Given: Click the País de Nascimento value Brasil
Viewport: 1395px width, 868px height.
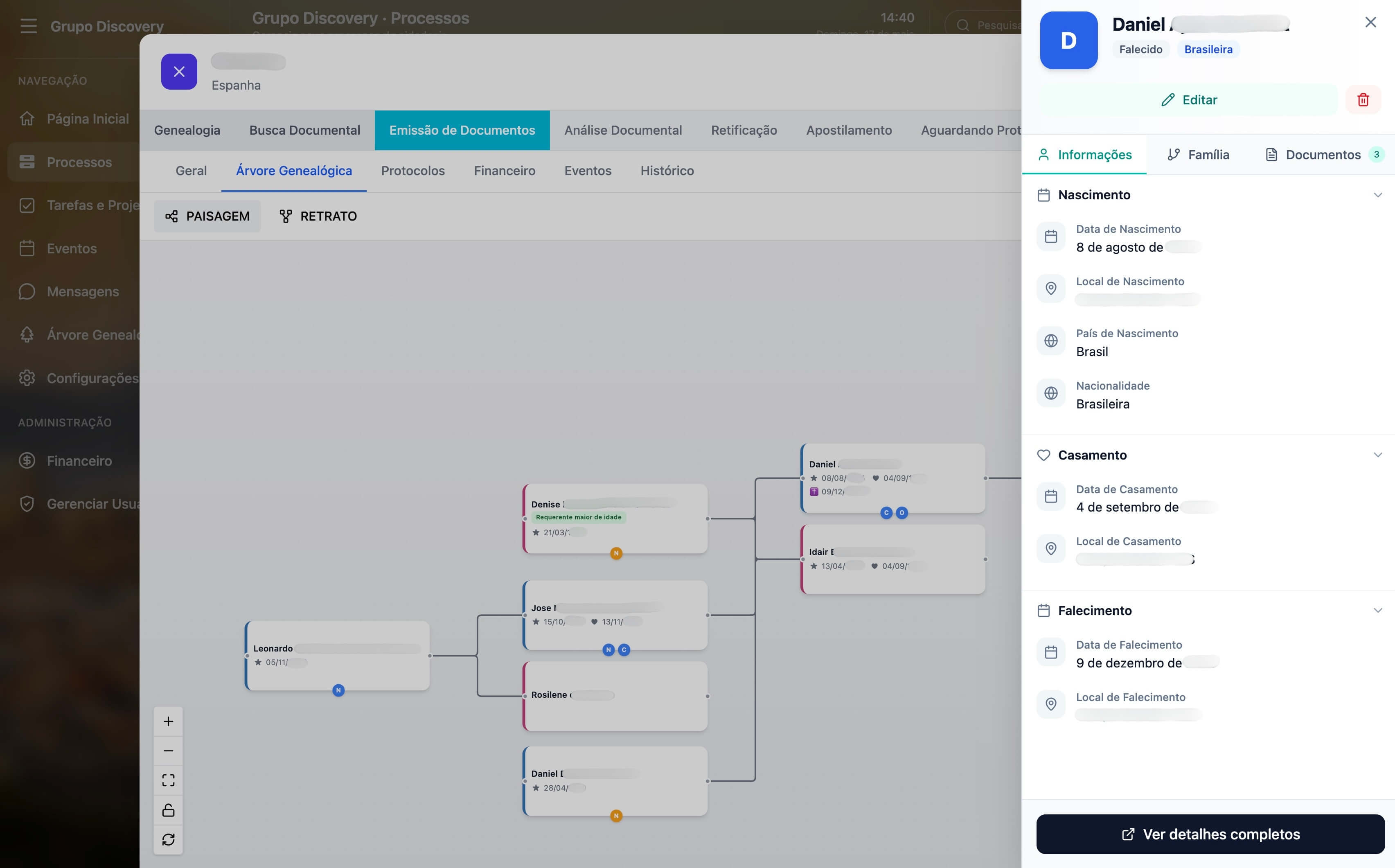Looking at the screenshot, I should click(x=1092, y=352).
